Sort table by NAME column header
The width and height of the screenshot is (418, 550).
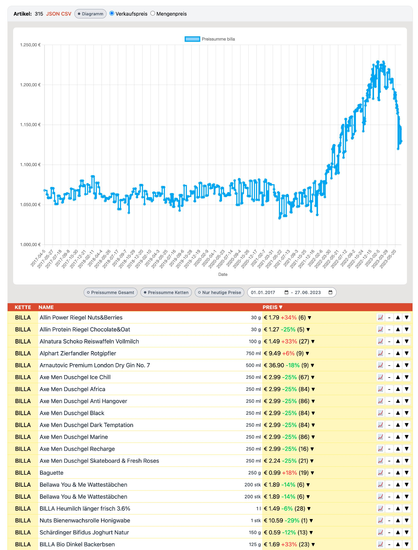[46, 307]
